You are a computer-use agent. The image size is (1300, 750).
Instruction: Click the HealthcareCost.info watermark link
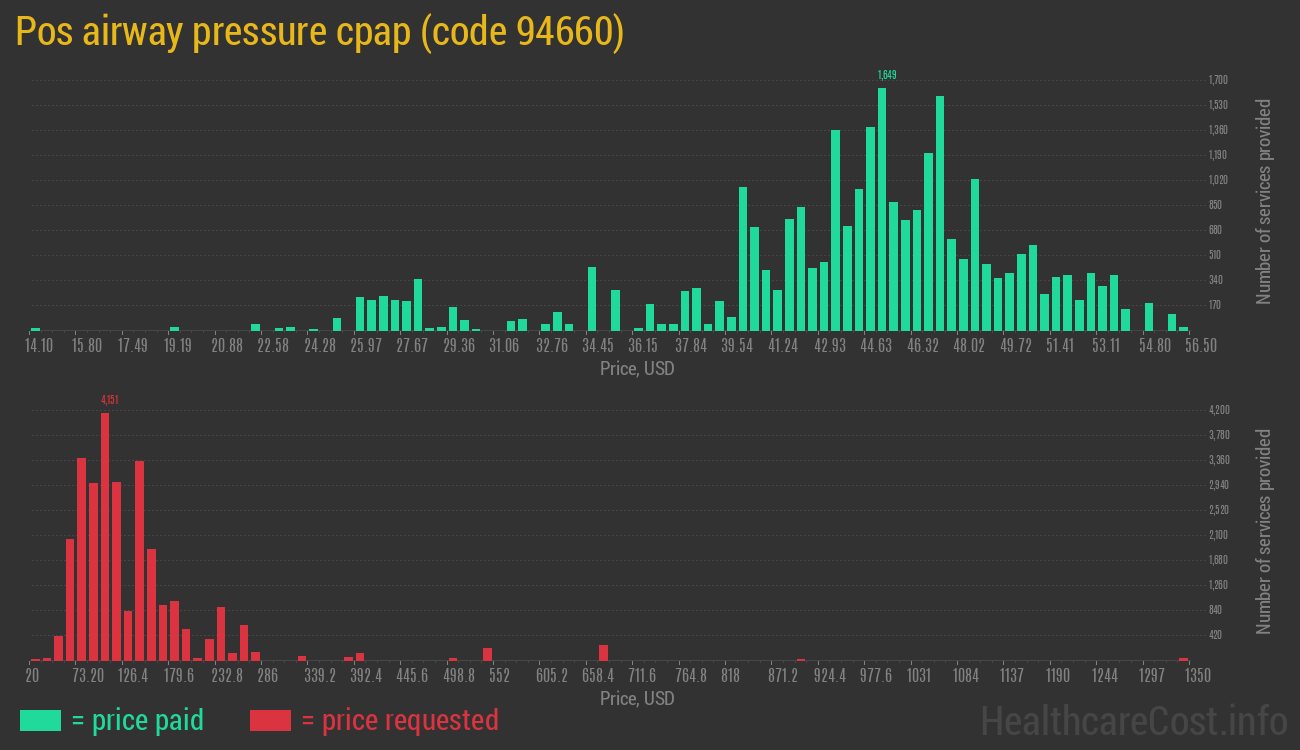(x=1132, y=720)
